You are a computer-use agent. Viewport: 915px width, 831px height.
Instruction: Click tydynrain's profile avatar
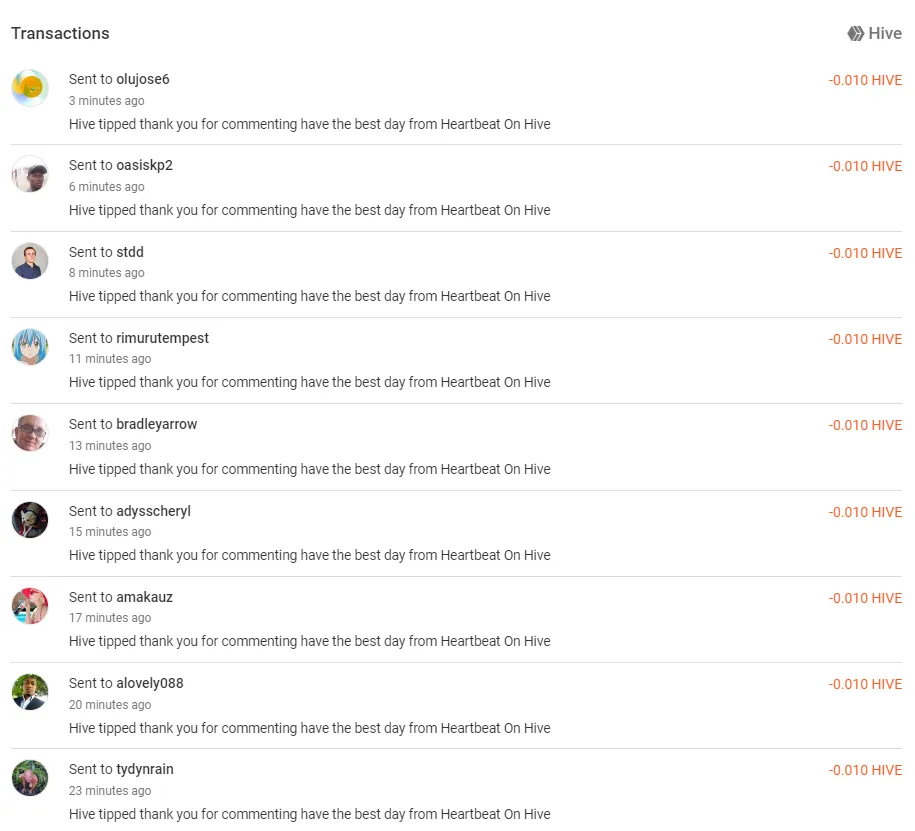point(30,778)
